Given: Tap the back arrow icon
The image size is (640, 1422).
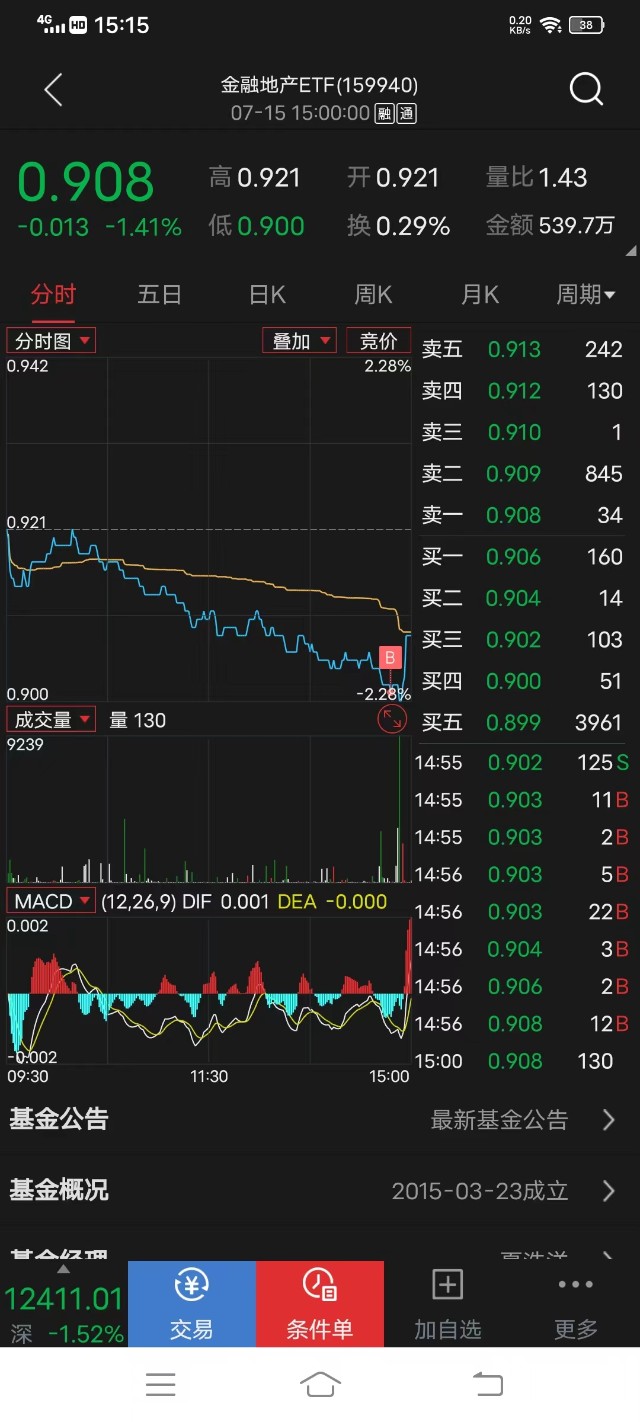Looking at the screenshot, I should click(54, 90).
